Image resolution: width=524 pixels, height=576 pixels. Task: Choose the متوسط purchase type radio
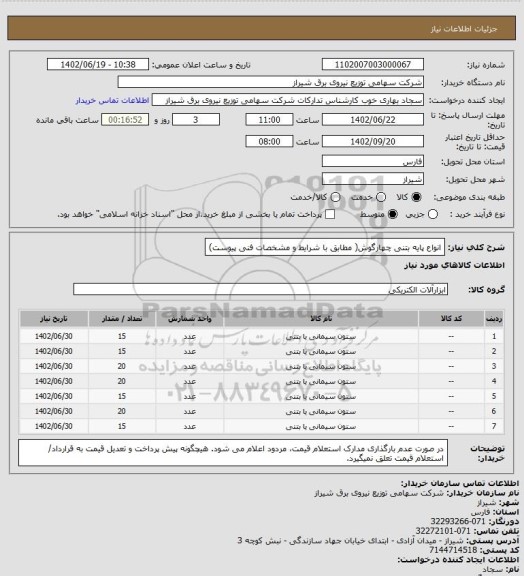(x=393, y=214)
